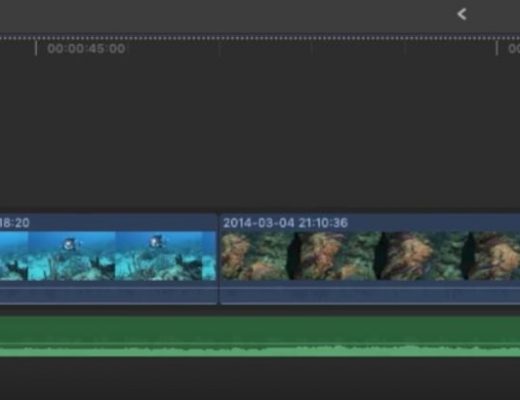Click the audio strip under the coral clip
This screenshot has height=400, width=520.
coord(370,295)
